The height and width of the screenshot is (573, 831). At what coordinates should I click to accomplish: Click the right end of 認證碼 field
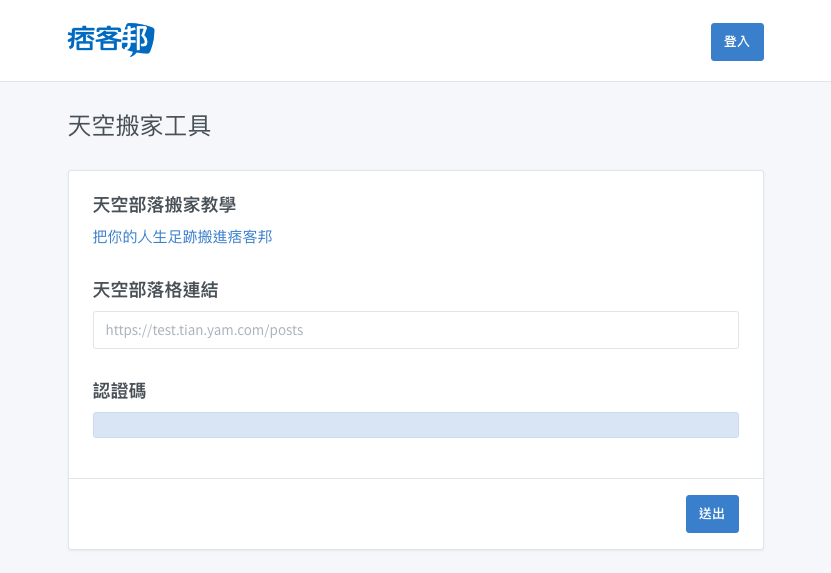pos(725,425)
